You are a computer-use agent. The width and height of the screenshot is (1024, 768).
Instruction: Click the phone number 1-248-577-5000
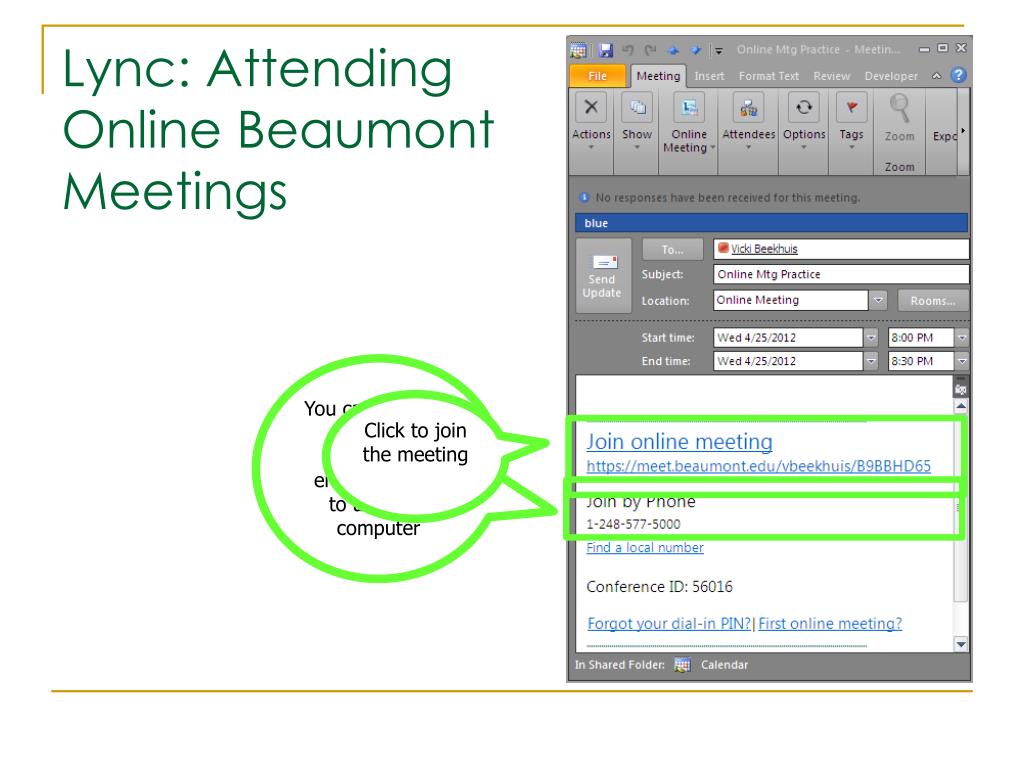coord(633,524)
